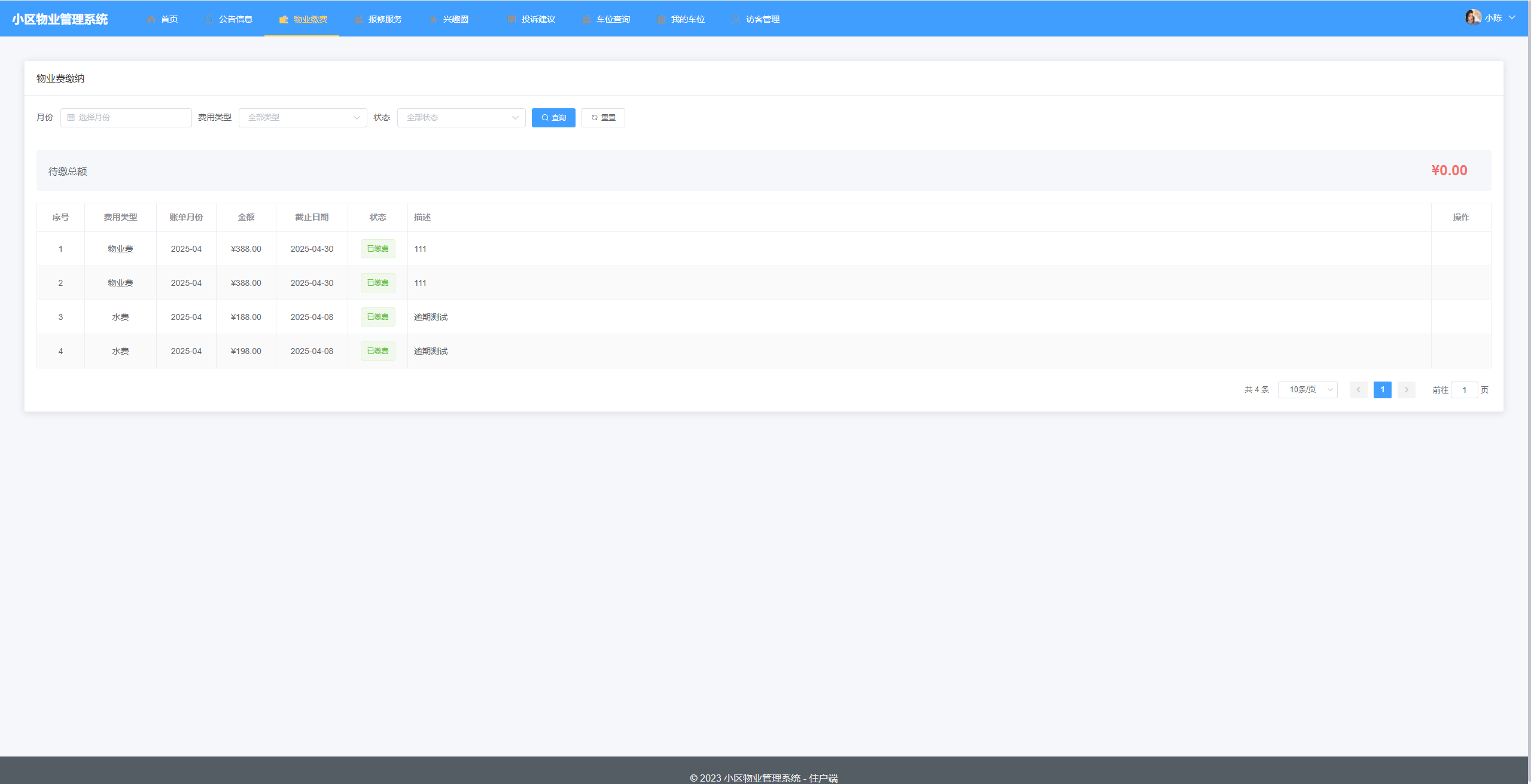
Task: Open the 10条/页 page size selector
Action: [1307, 390]
